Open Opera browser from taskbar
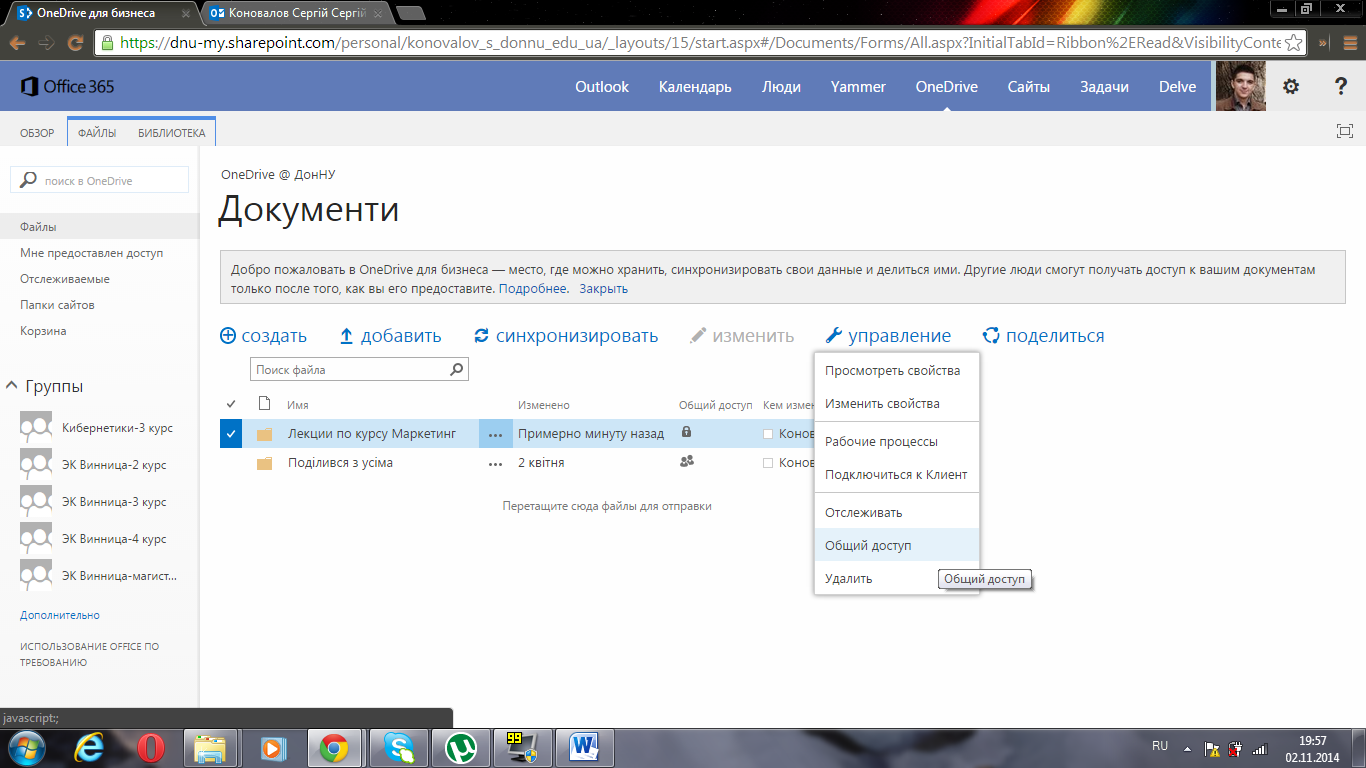Screen dimensions: 1366x768 (151, 748)
